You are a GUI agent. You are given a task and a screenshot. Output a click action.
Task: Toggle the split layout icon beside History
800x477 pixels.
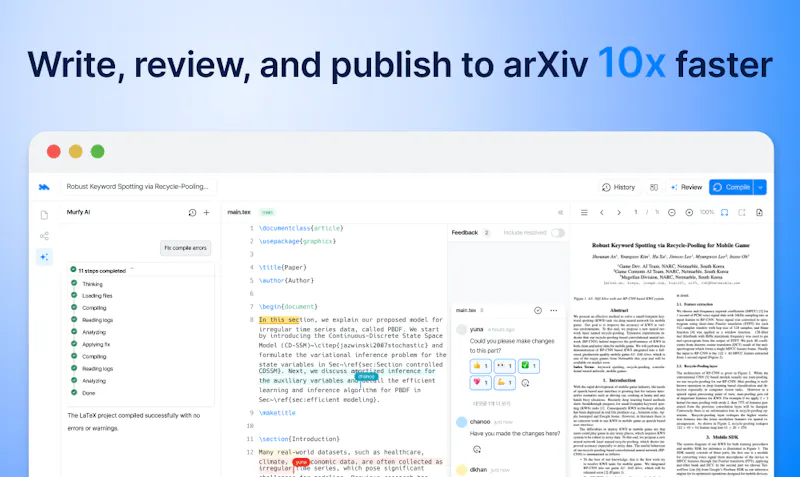click(x=654, y=187)
